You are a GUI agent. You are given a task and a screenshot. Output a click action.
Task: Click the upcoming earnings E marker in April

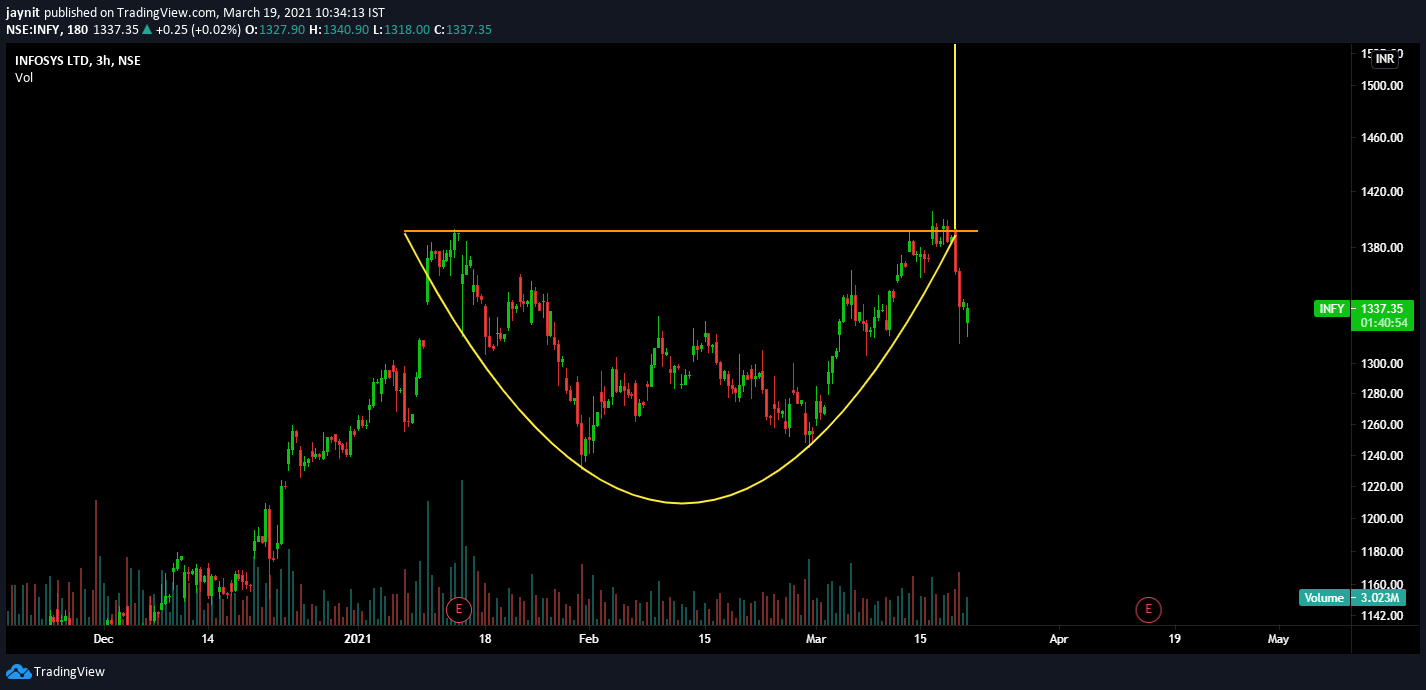(x=1148, y=608)
